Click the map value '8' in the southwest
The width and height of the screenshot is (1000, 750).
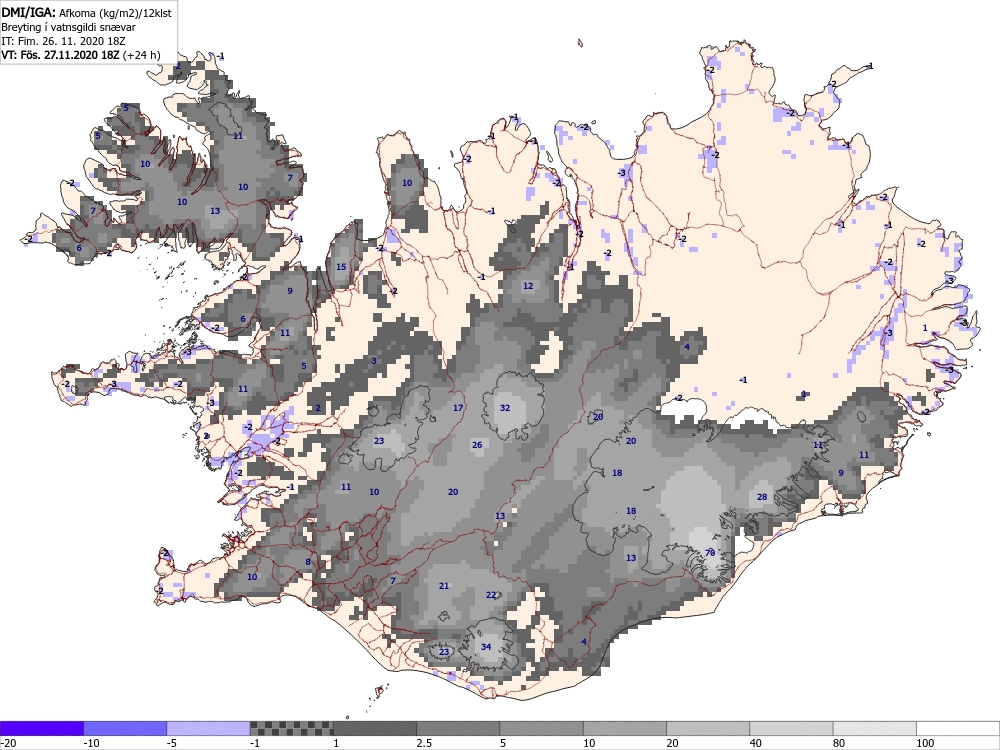[308, 562]
